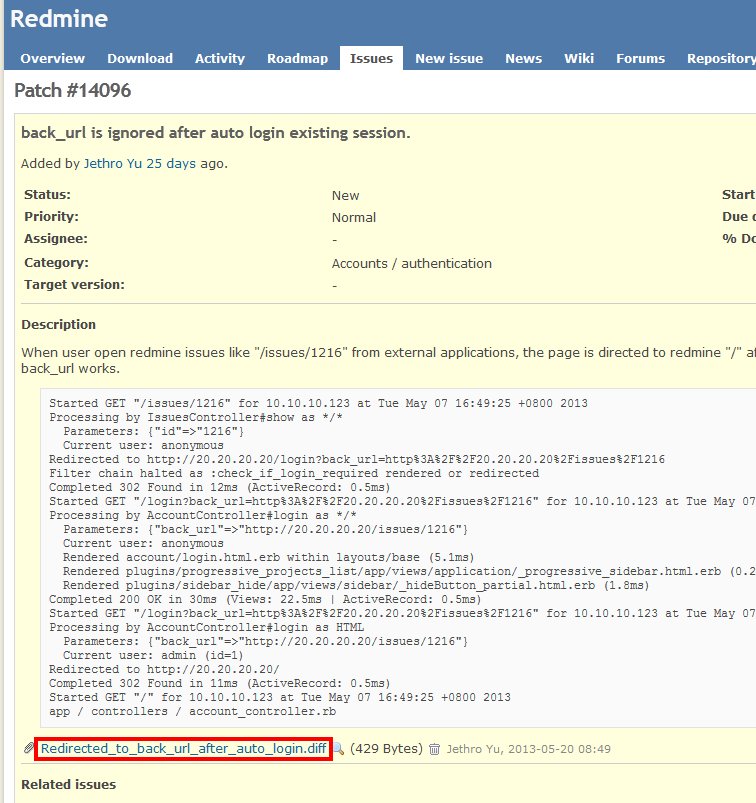Viewport: 756px width, 803px height.
Task: Select the Issues tab
Action: [x=371, y=58]
